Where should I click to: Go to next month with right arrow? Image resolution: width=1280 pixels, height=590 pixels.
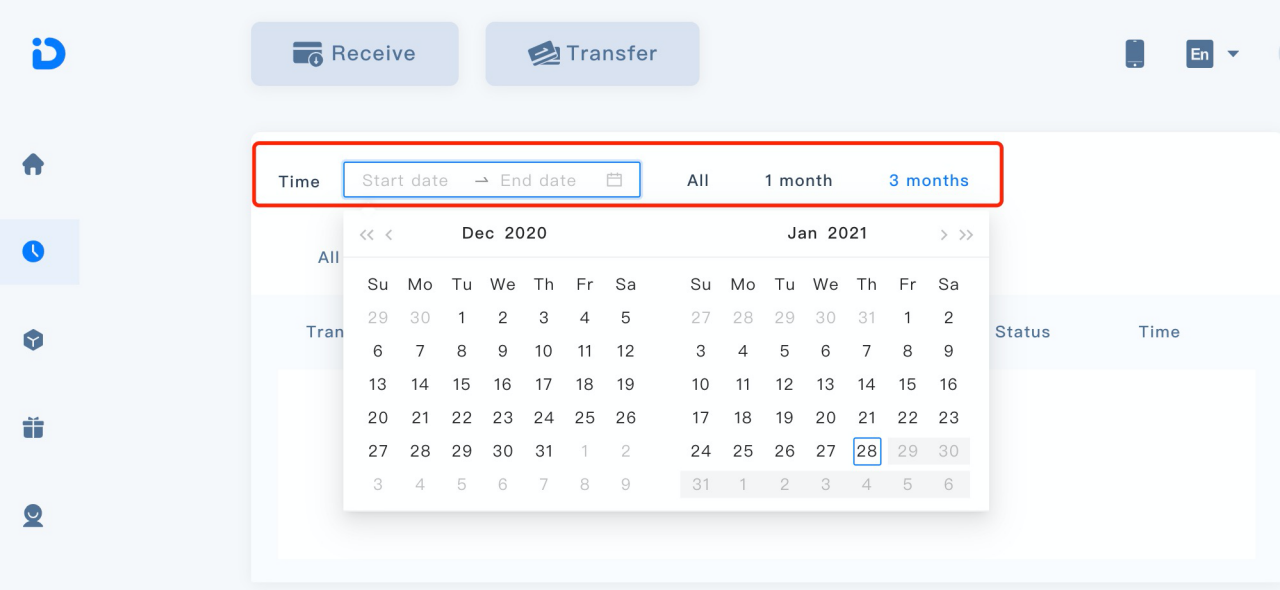[x=943, y=235]
